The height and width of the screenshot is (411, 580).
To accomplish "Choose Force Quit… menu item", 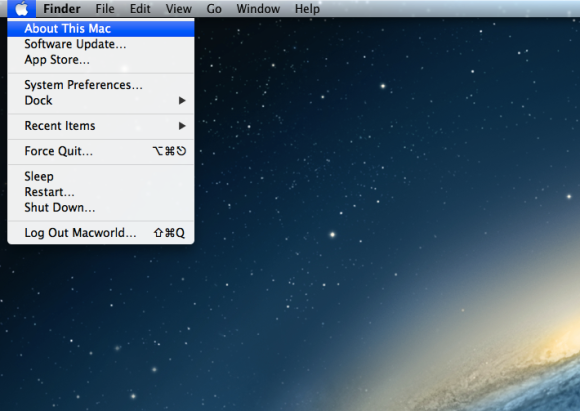I will click(x=101, y=151).
